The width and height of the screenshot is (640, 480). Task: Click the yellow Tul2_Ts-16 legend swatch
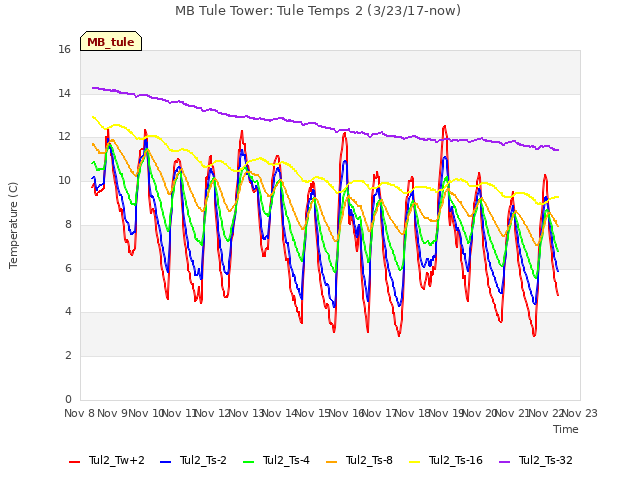pos(415,462)
